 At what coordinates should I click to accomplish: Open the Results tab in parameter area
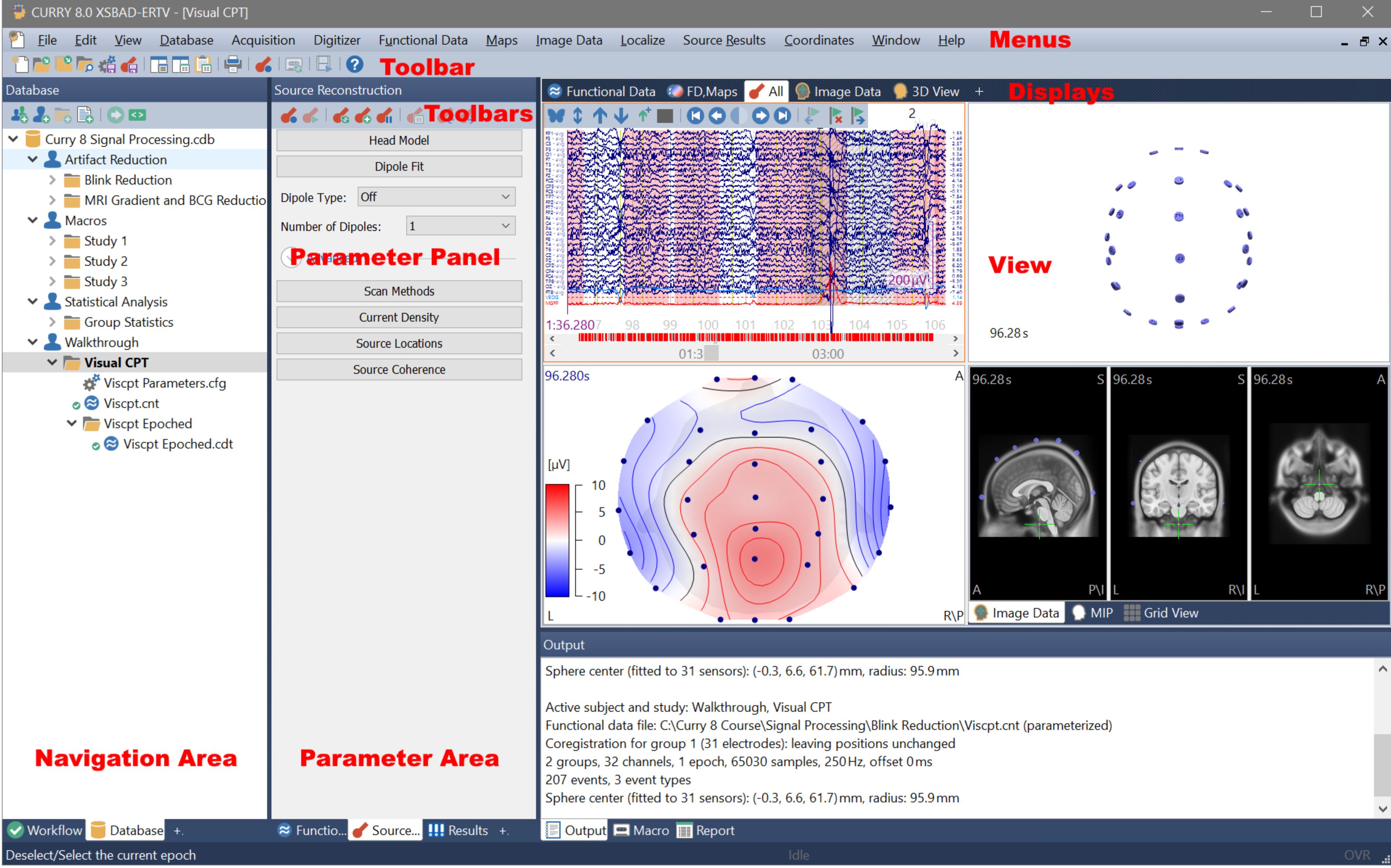click(458, 830)
